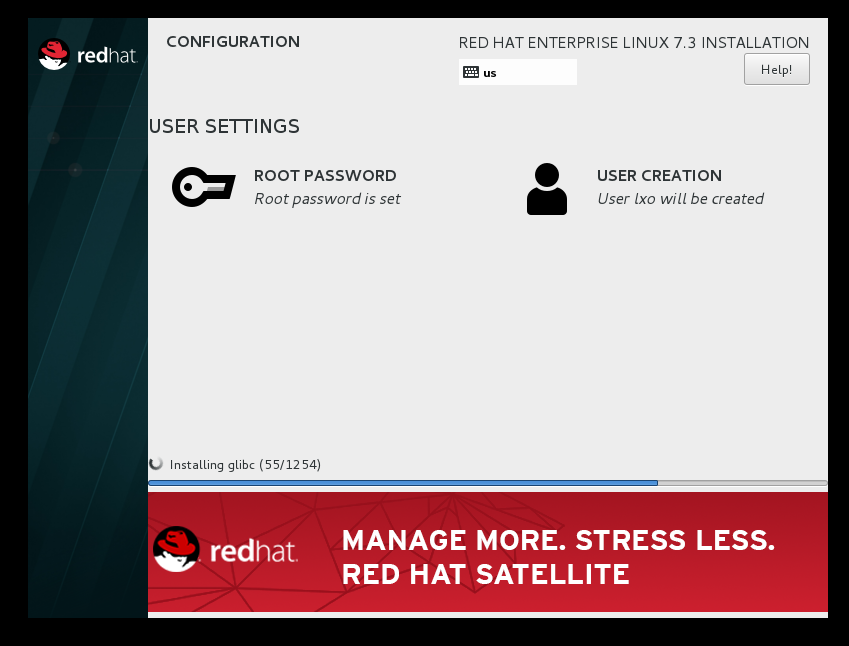Open the ROOT PASSWORD settings
The image size is (849, 646).
point(325,175)
